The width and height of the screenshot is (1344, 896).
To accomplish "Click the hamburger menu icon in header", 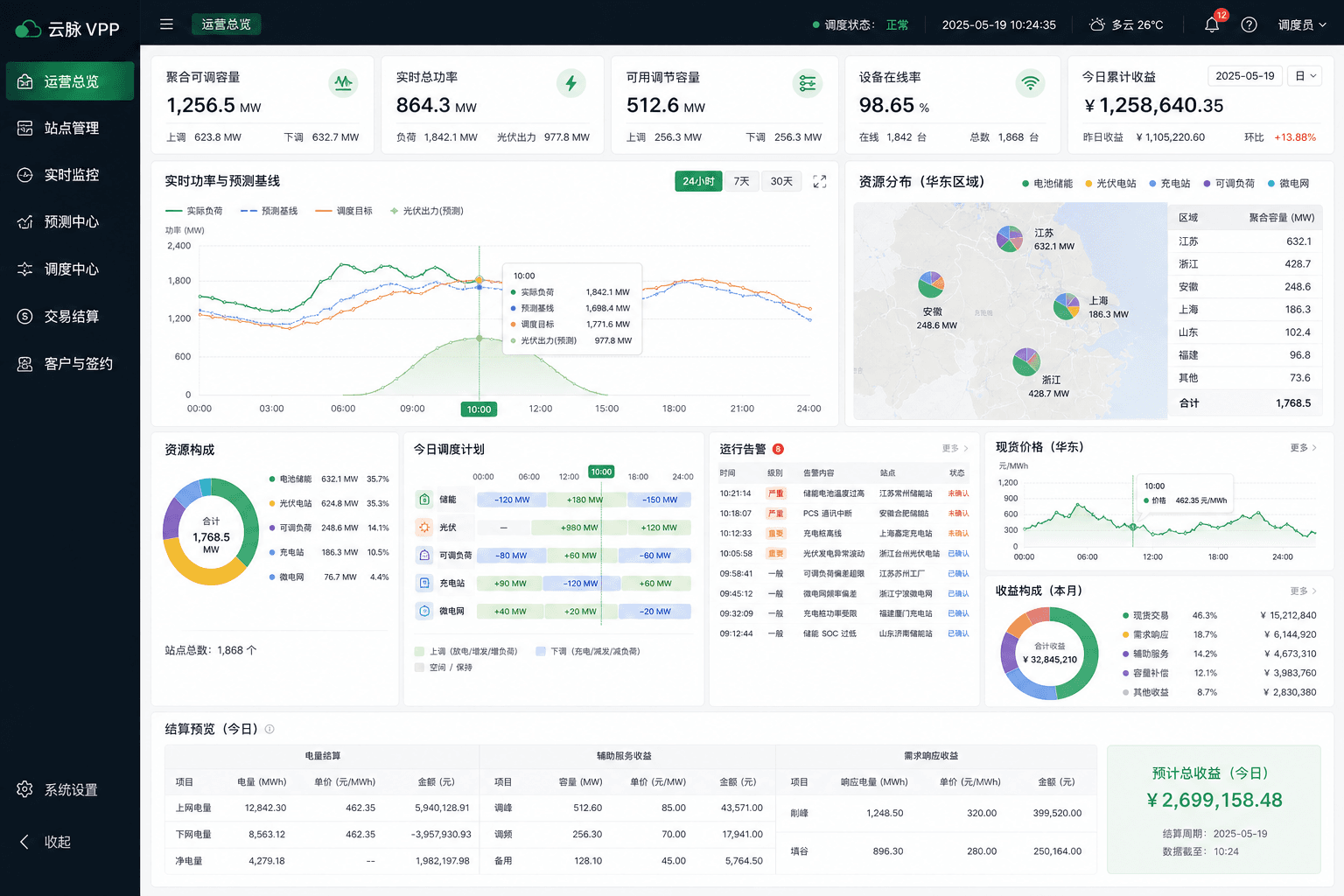I will click(x=166, y=24).
